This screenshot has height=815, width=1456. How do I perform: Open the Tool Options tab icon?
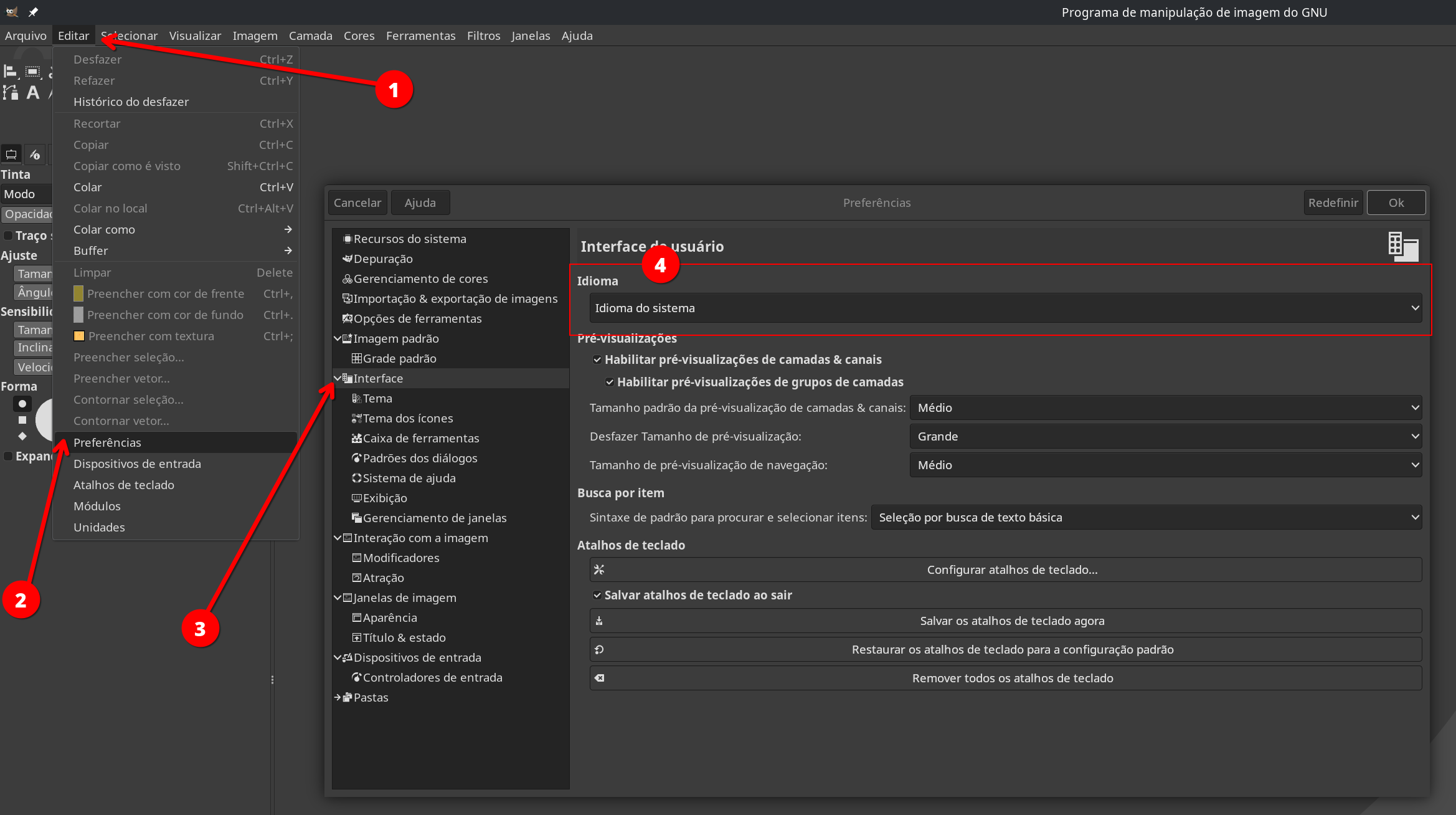[x=11, y=154]
